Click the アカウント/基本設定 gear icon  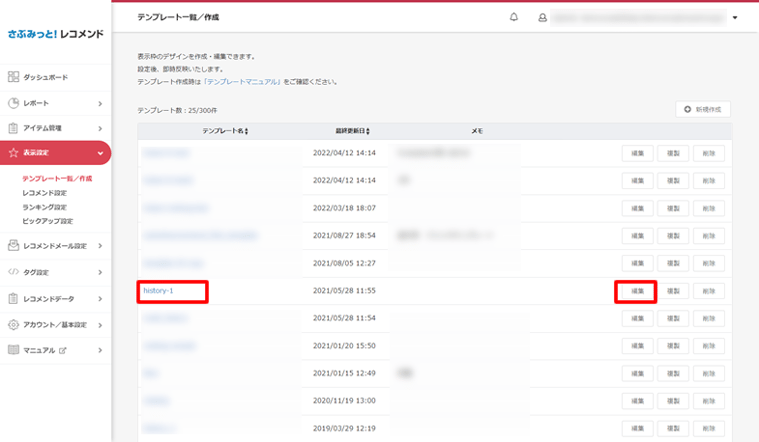pyautogui.click(x=13, y=324)
